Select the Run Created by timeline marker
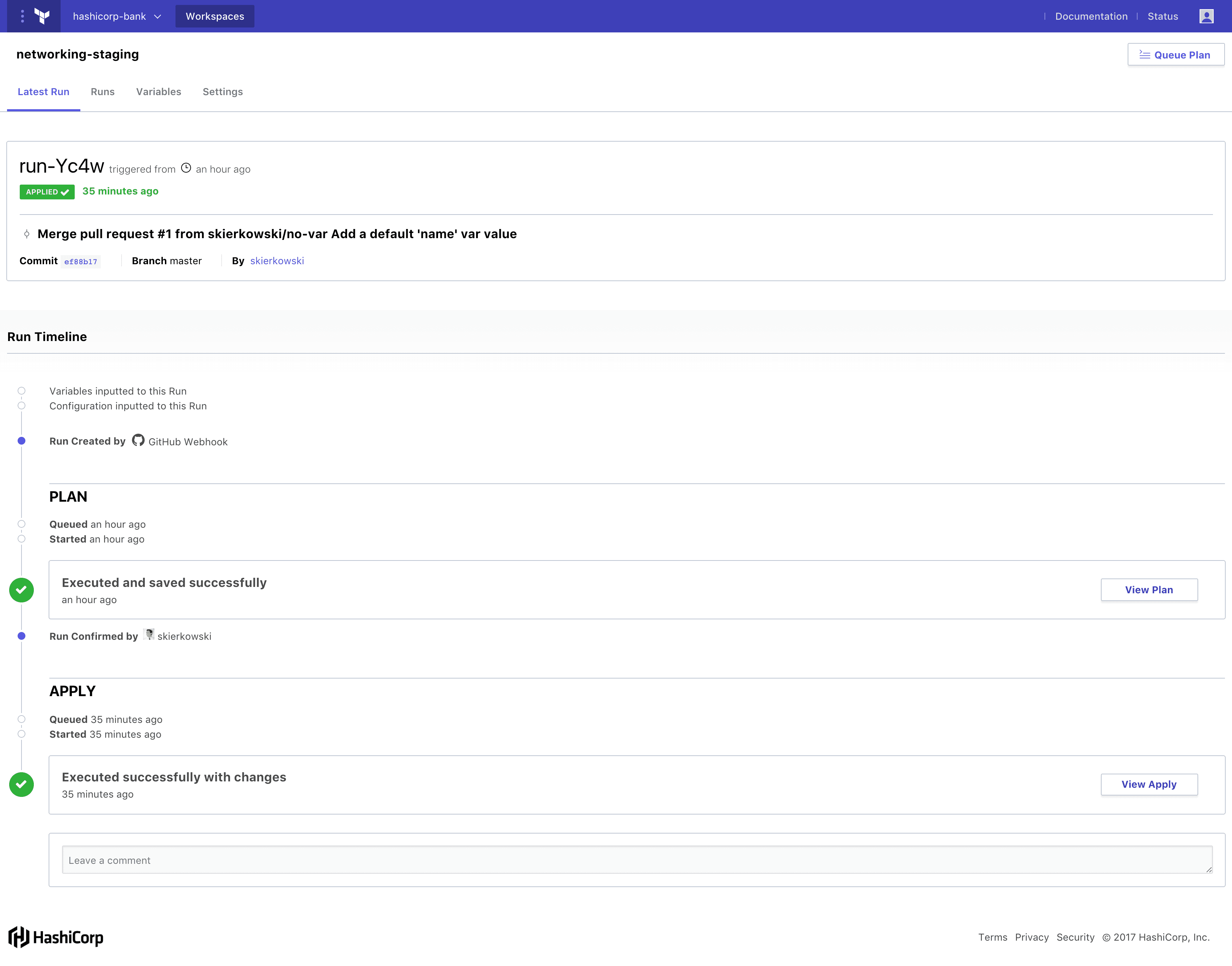The image size is (1232, 966). [21, 441]
